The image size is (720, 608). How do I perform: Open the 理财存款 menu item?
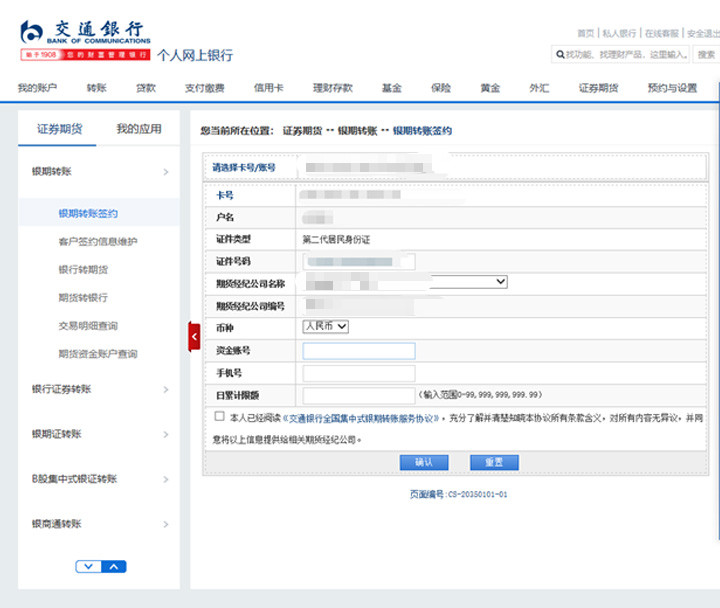332,88
